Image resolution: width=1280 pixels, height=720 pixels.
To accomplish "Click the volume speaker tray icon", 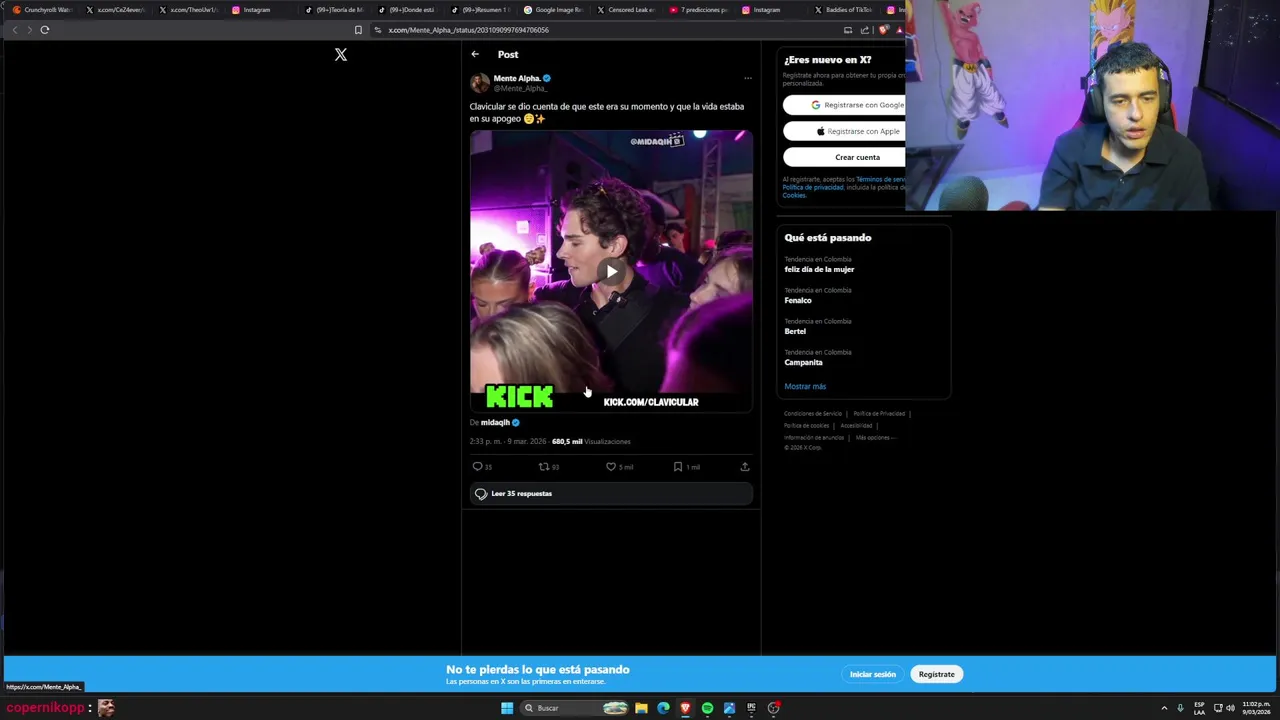I will [x=1230, y=708].
